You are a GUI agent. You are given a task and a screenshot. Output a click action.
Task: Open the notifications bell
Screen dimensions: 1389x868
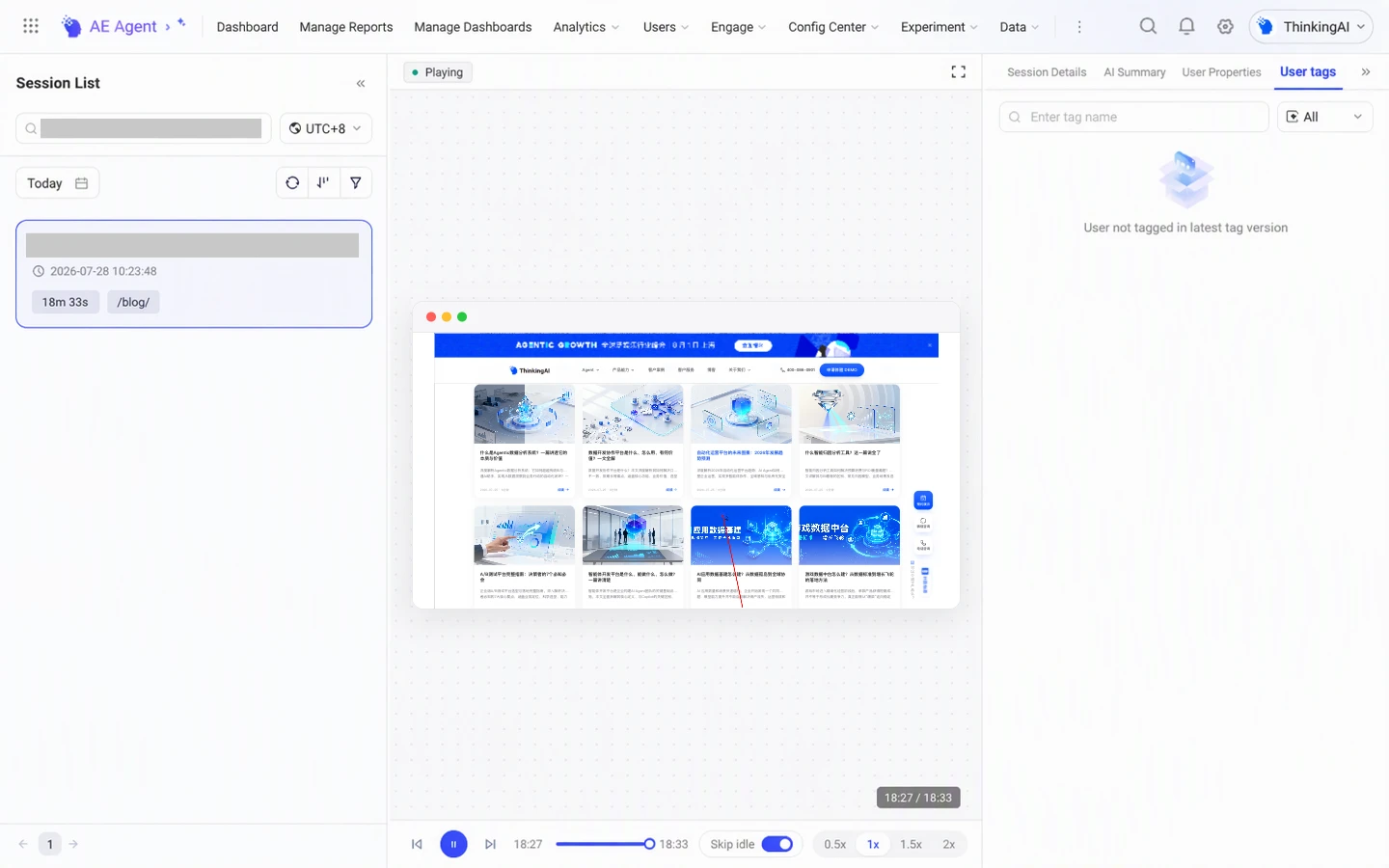[x=1186, y=26]
